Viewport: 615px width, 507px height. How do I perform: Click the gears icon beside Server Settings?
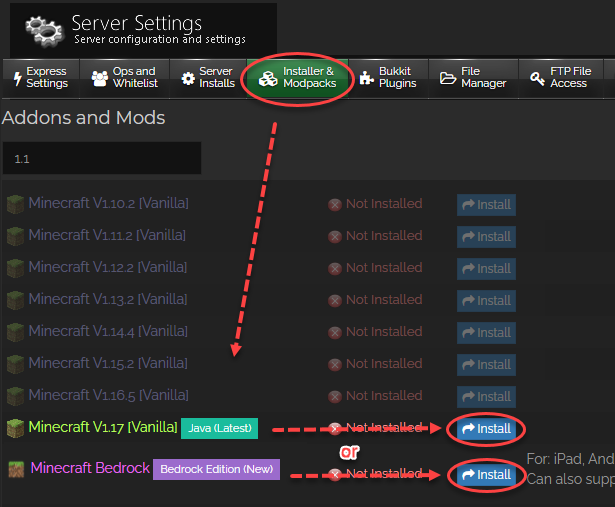[44, 31]
